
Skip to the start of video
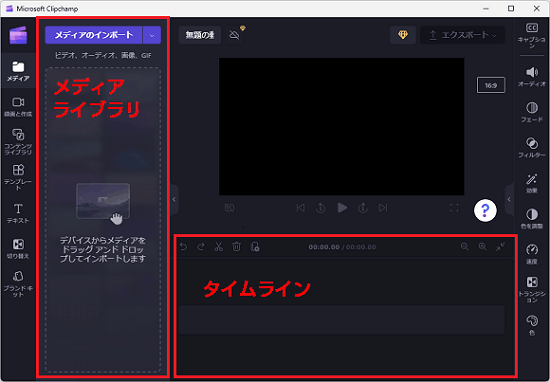pos(300,208)
